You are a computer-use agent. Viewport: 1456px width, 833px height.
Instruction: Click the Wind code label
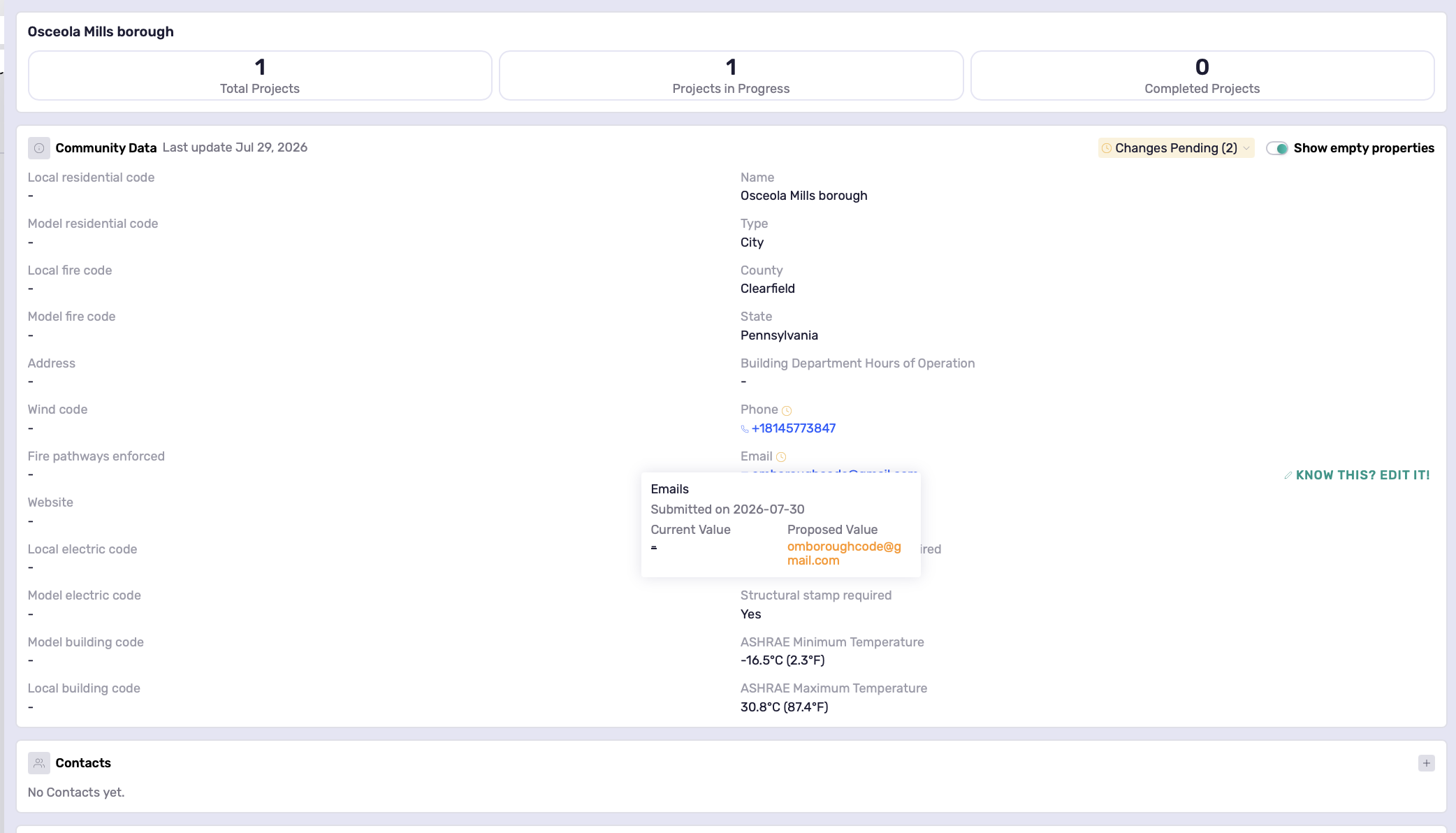pos(57,410)
